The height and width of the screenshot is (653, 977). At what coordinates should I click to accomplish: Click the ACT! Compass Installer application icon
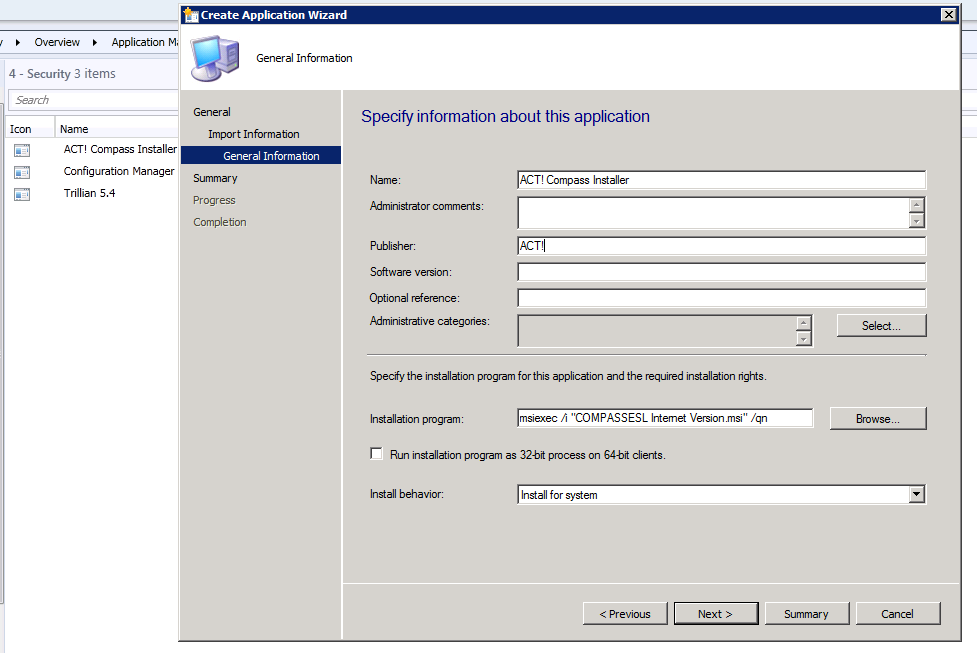[x=22, y=150]
